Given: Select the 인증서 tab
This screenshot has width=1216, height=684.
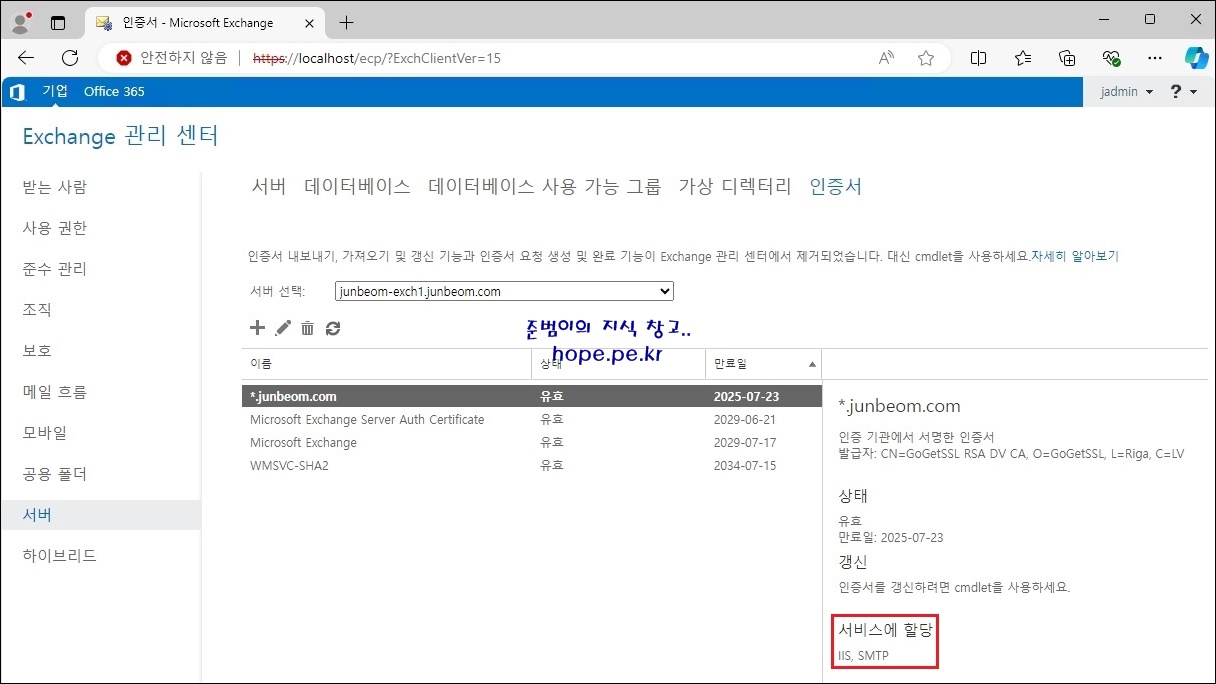Looking at the screenshot, I should click(x=835, y=186).
